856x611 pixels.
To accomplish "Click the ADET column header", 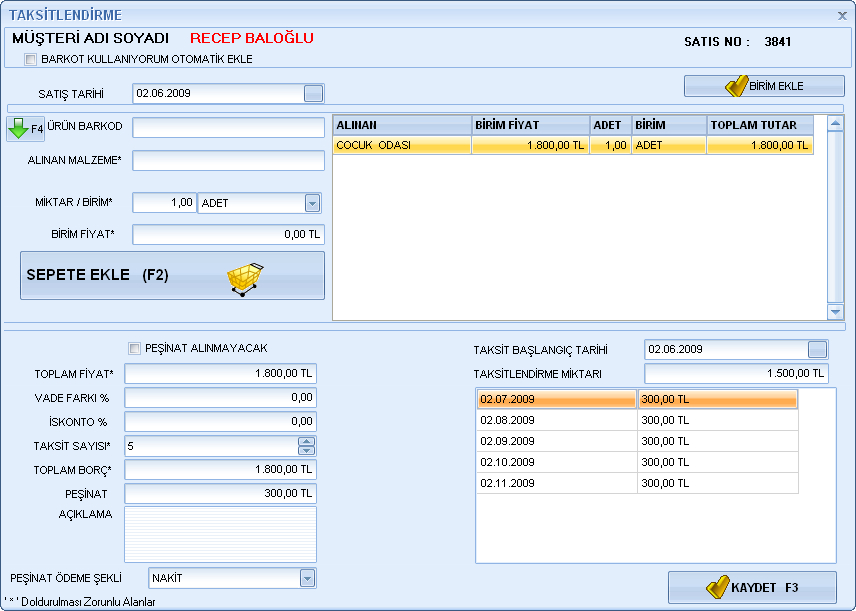I will [x=611, y=125].
